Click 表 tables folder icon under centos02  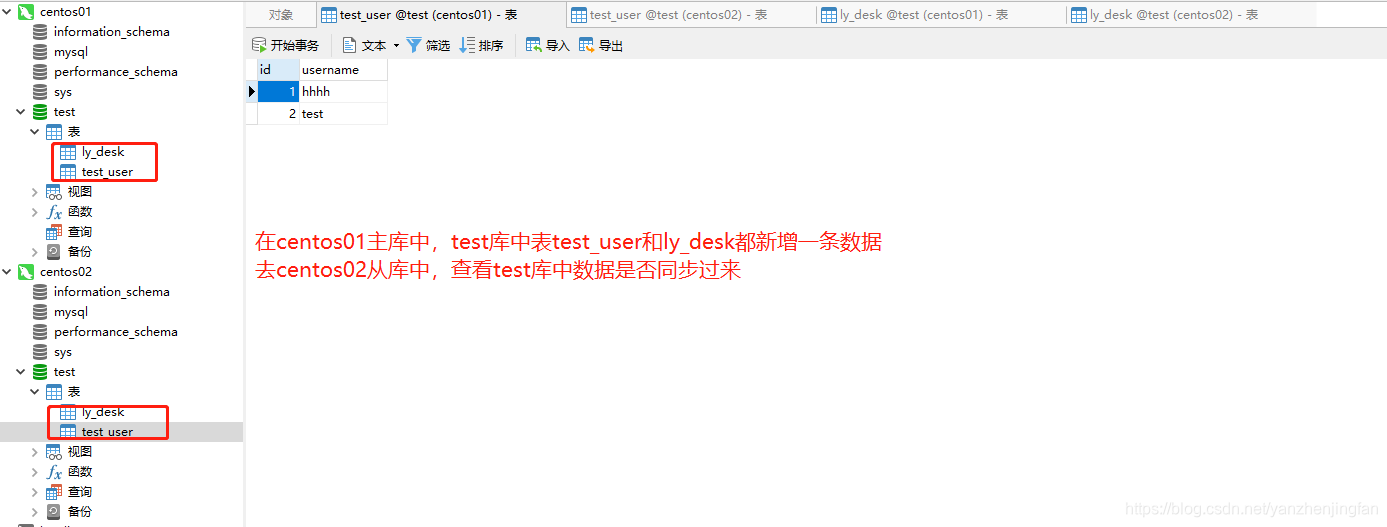pyautogui.click(x=54, y=392)
